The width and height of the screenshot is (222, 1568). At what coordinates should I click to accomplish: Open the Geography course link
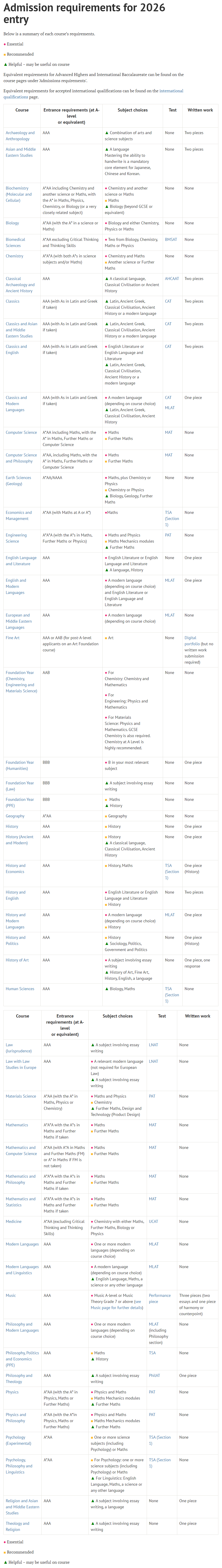(x=15, y=816)
